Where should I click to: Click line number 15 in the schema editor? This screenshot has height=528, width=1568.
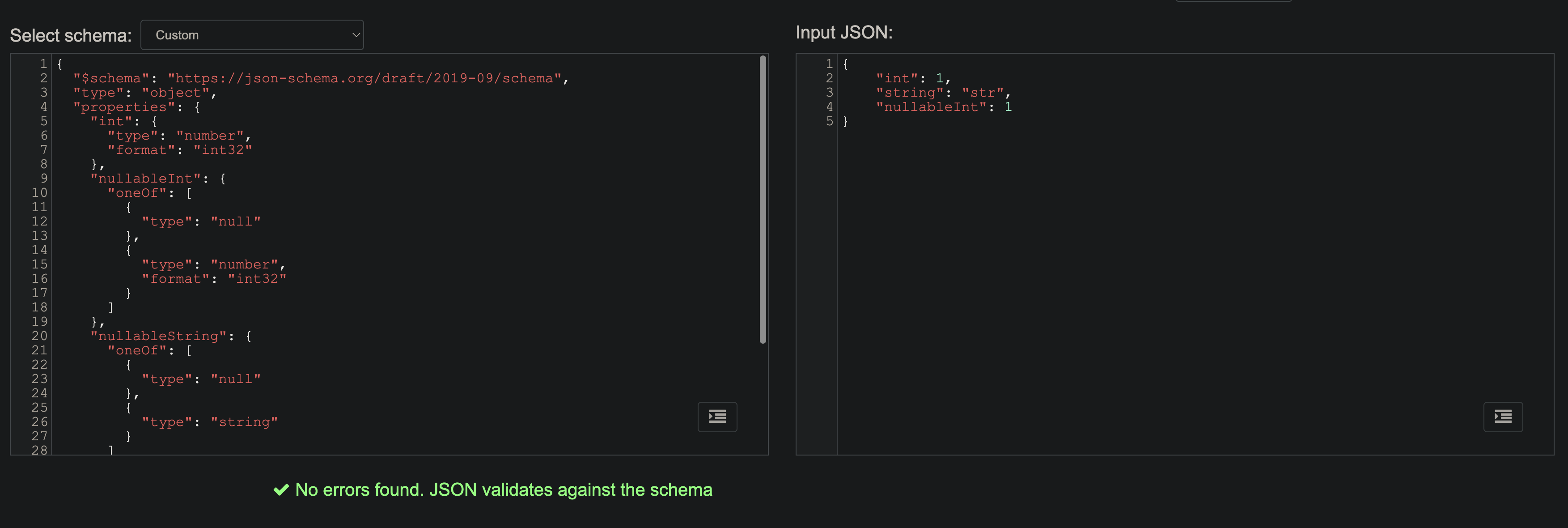[40, 264]
